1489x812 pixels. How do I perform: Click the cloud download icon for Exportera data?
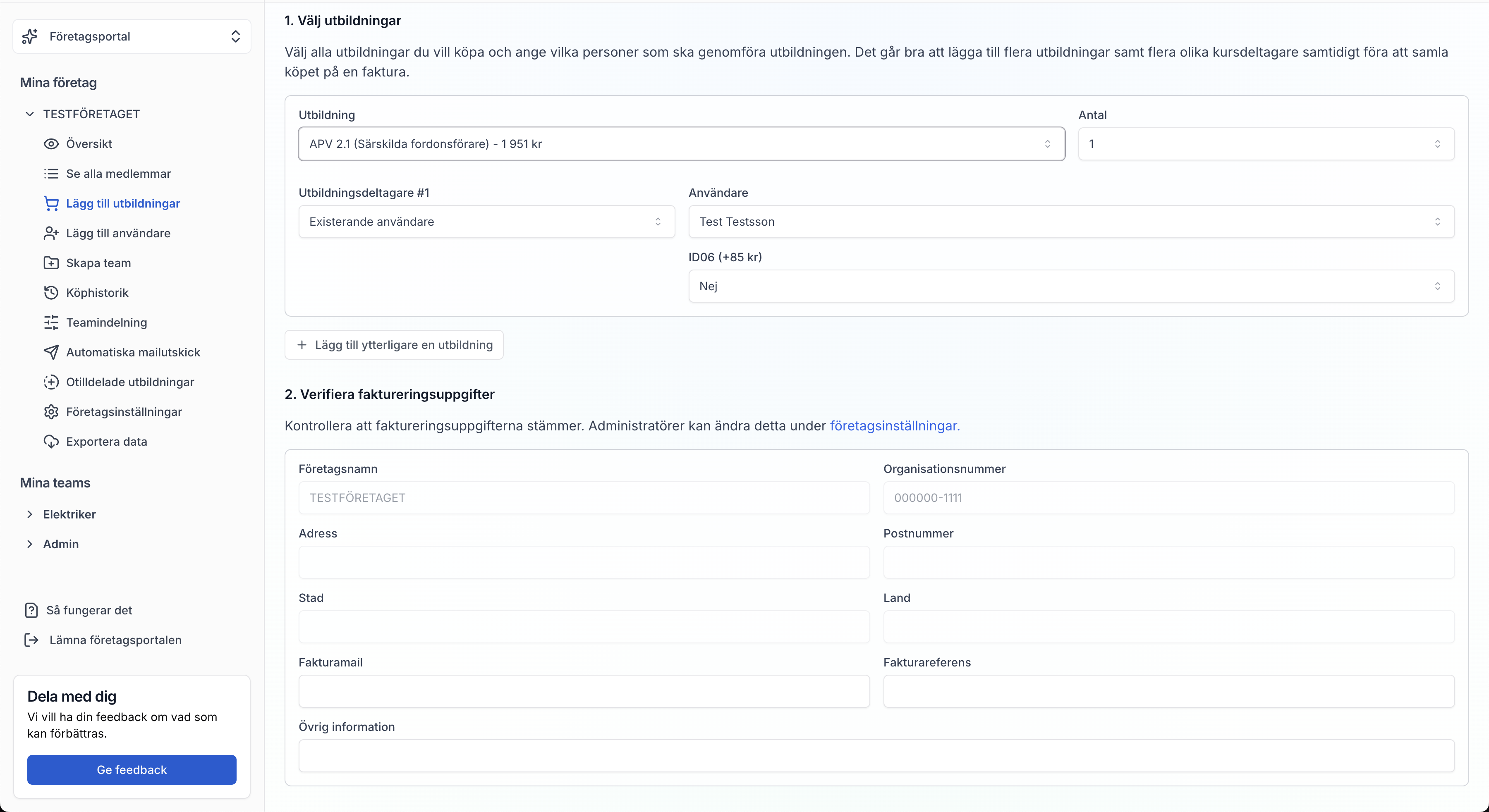(51, 442)
